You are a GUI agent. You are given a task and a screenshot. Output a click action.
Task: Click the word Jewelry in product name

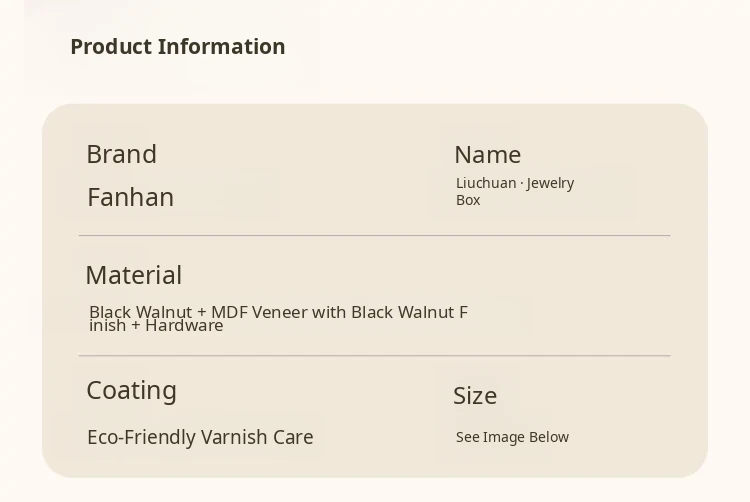pos(550,183)
